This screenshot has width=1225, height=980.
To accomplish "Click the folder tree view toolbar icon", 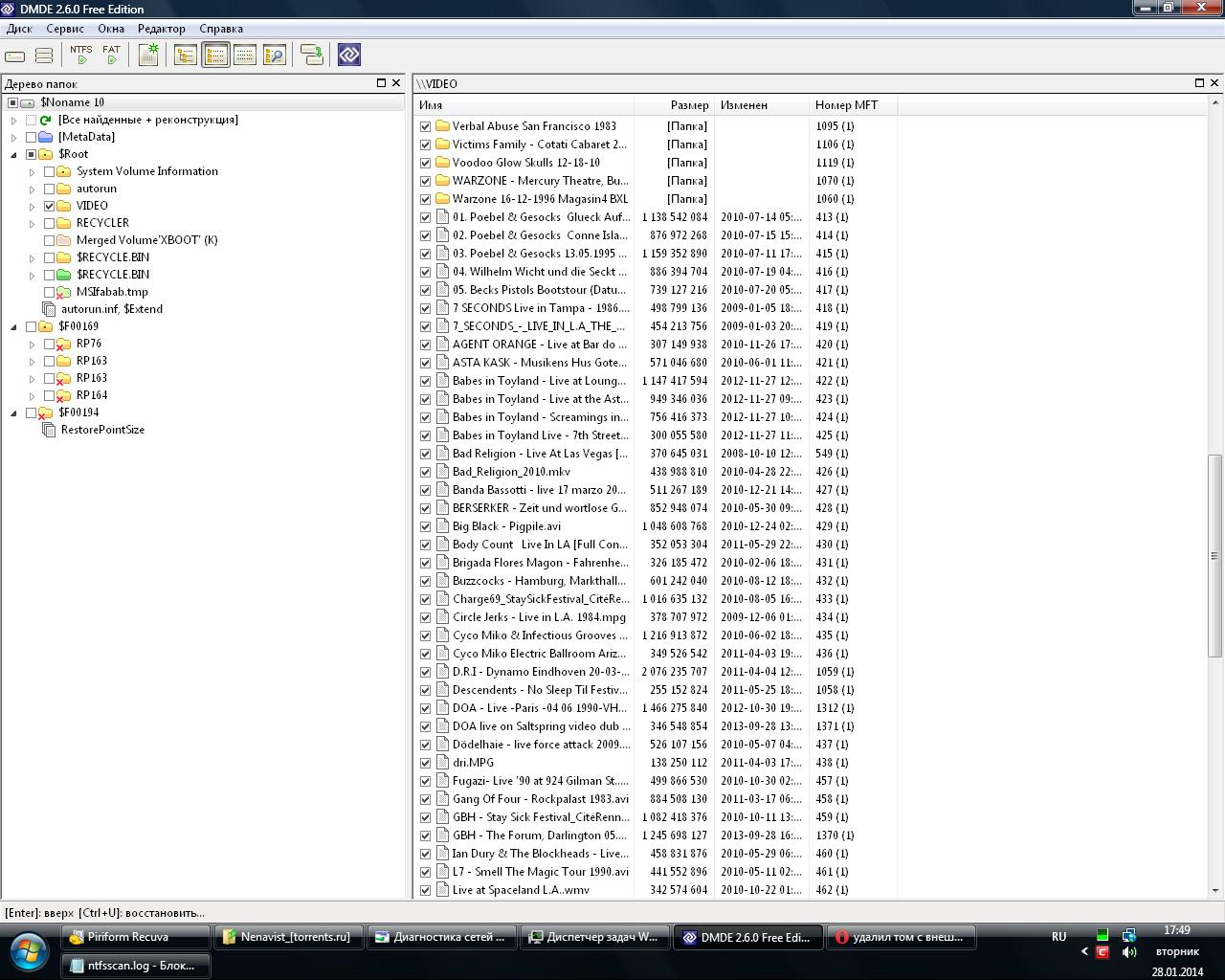I will pyautogui.click(x=186, y=56).
